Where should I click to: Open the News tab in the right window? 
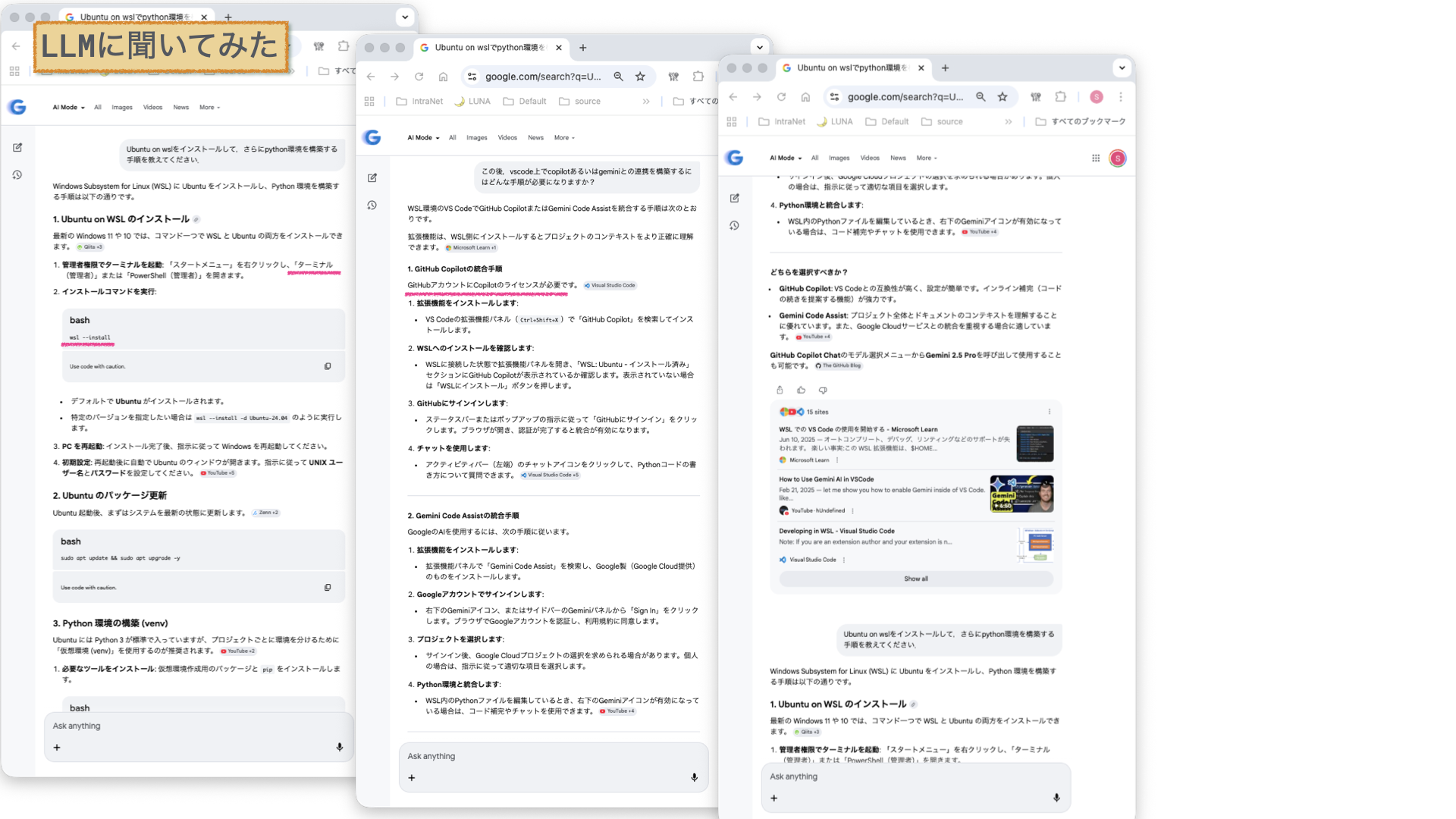tap(898, 158)
